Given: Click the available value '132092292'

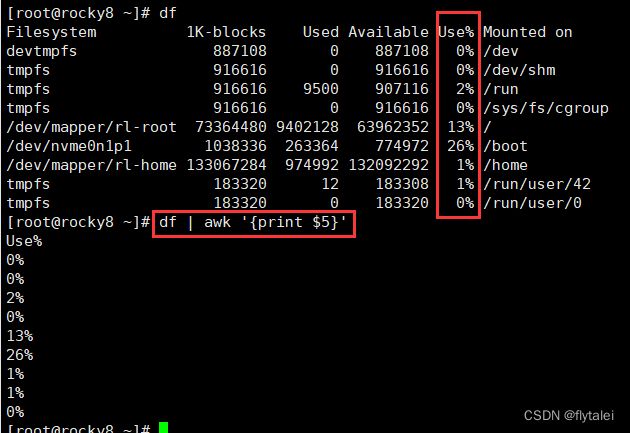Looking at the screenshot, I should (389, 165).
